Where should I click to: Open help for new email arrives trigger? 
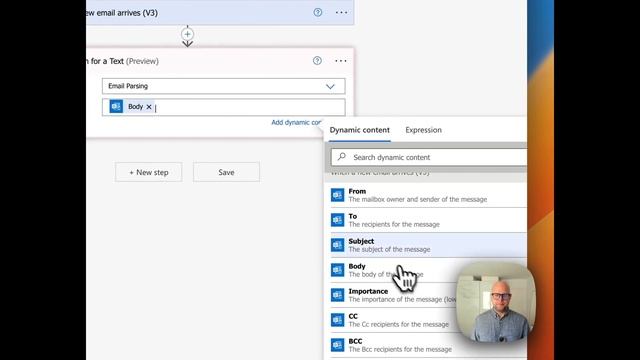click(x=318, y=12)
